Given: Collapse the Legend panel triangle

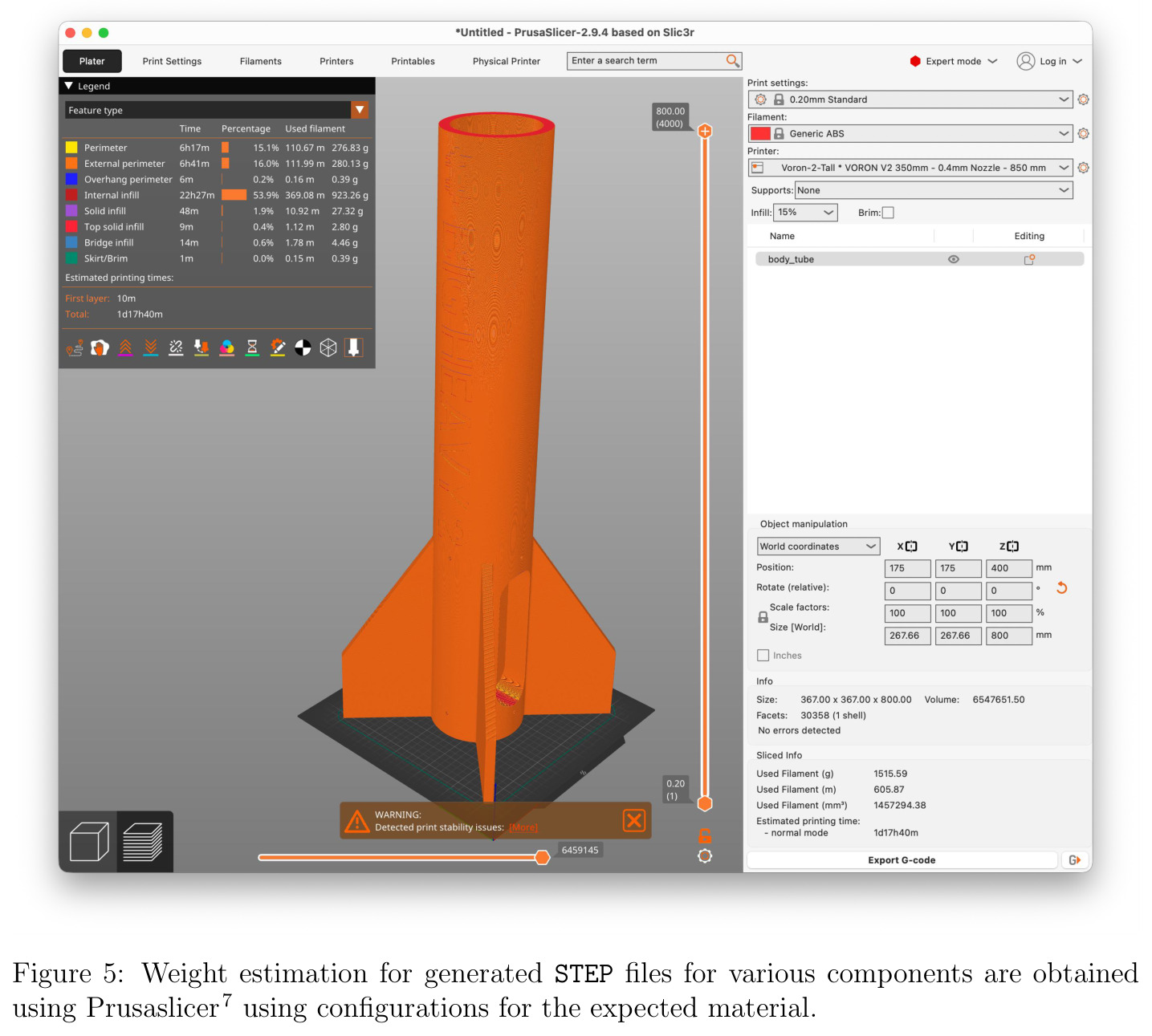Looking at the screenshot, I should [x=69, y=86].
